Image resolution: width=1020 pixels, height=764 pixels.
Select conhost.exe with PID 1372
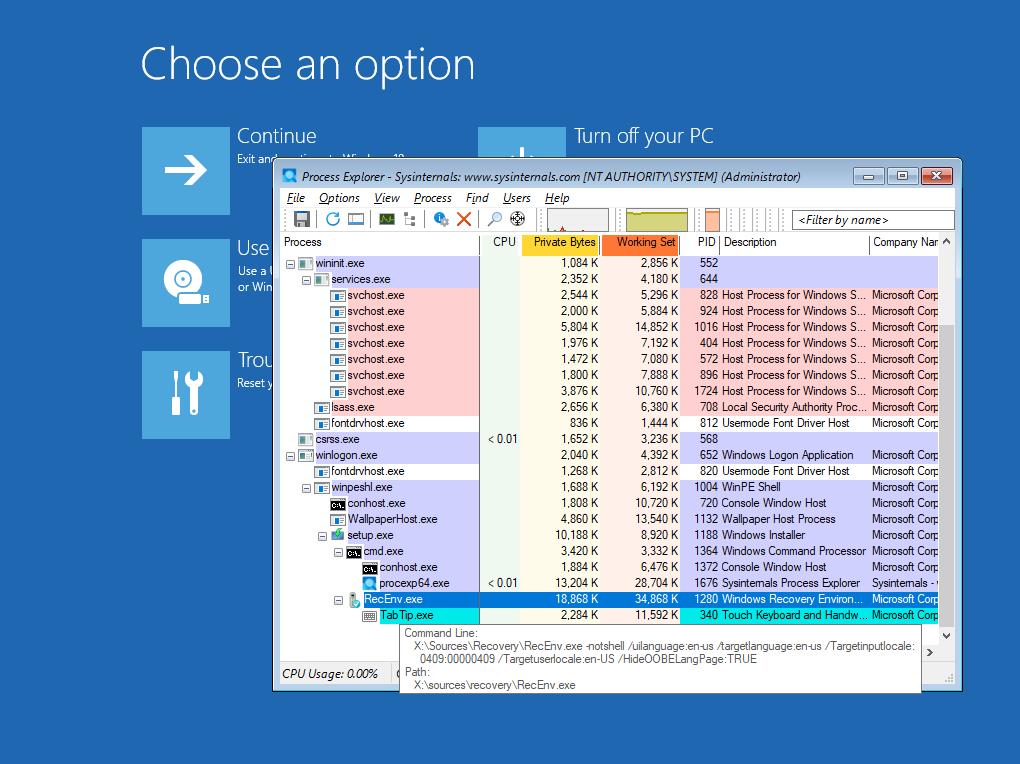tap(610, 567)
